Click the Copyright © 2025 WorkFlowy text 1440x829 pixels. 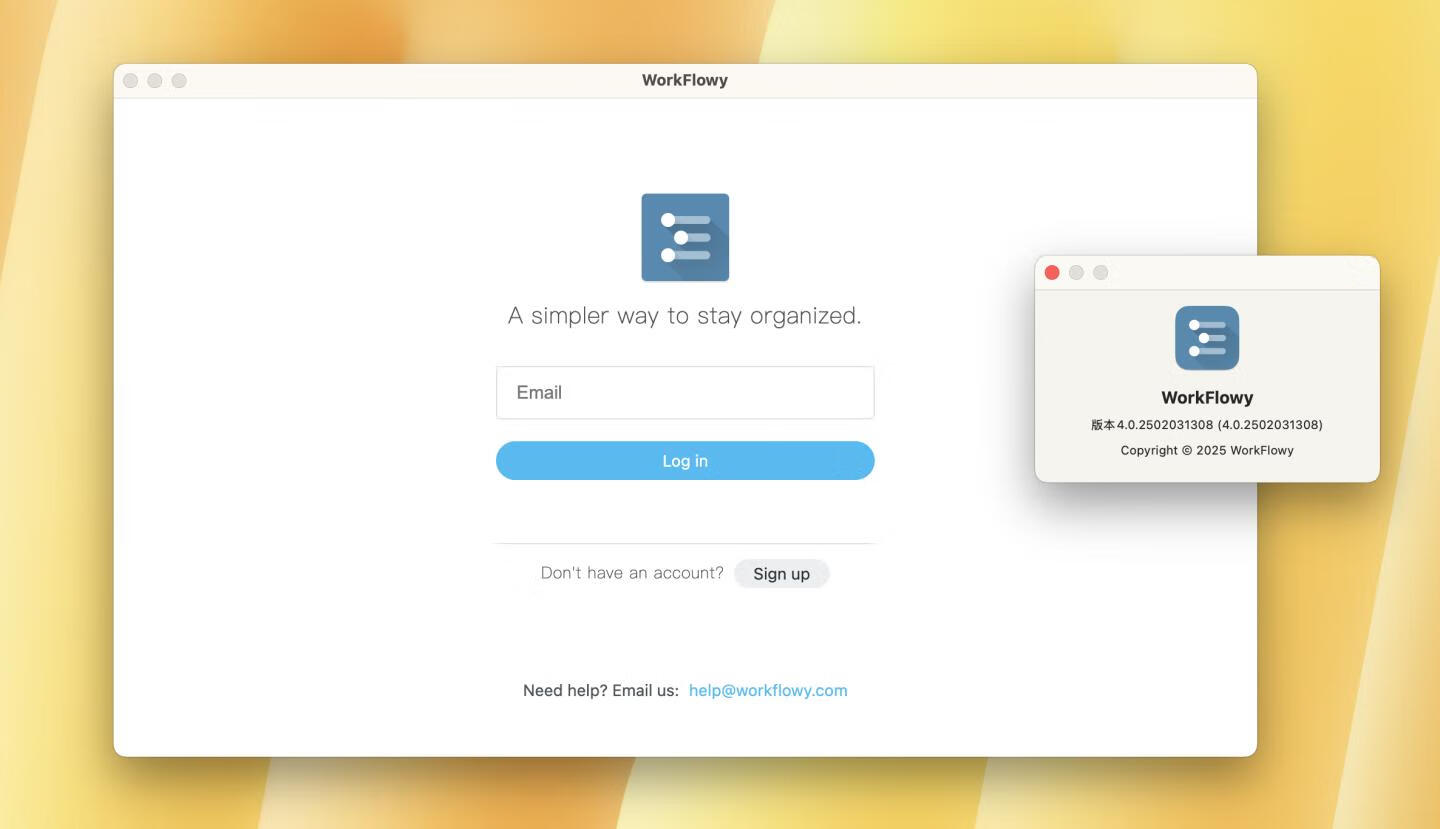pyautogui.click(x=1207, y=450)
